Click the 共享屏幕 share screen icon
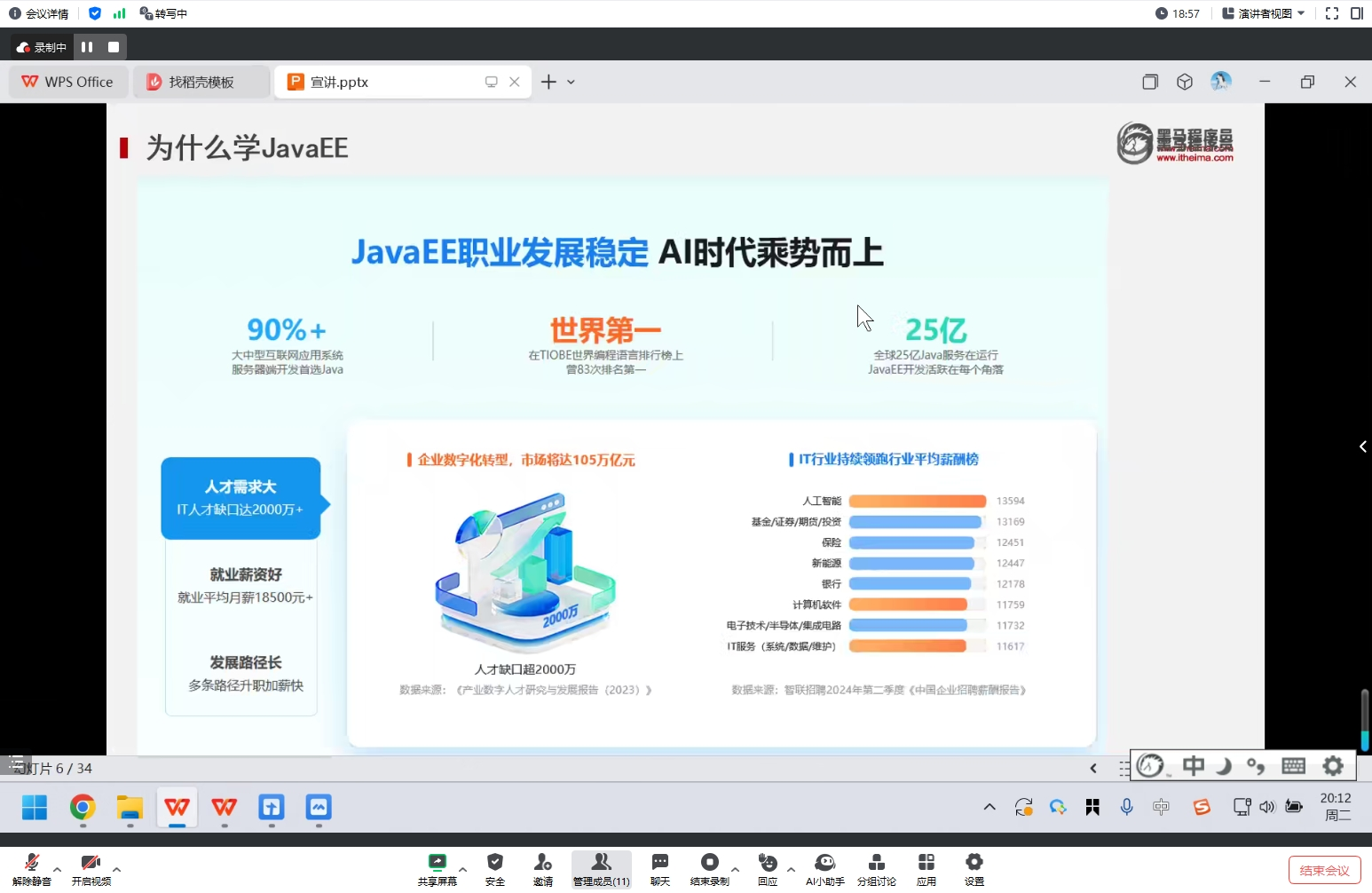This screenshot has height=893, width=1372. click(437, 868)
